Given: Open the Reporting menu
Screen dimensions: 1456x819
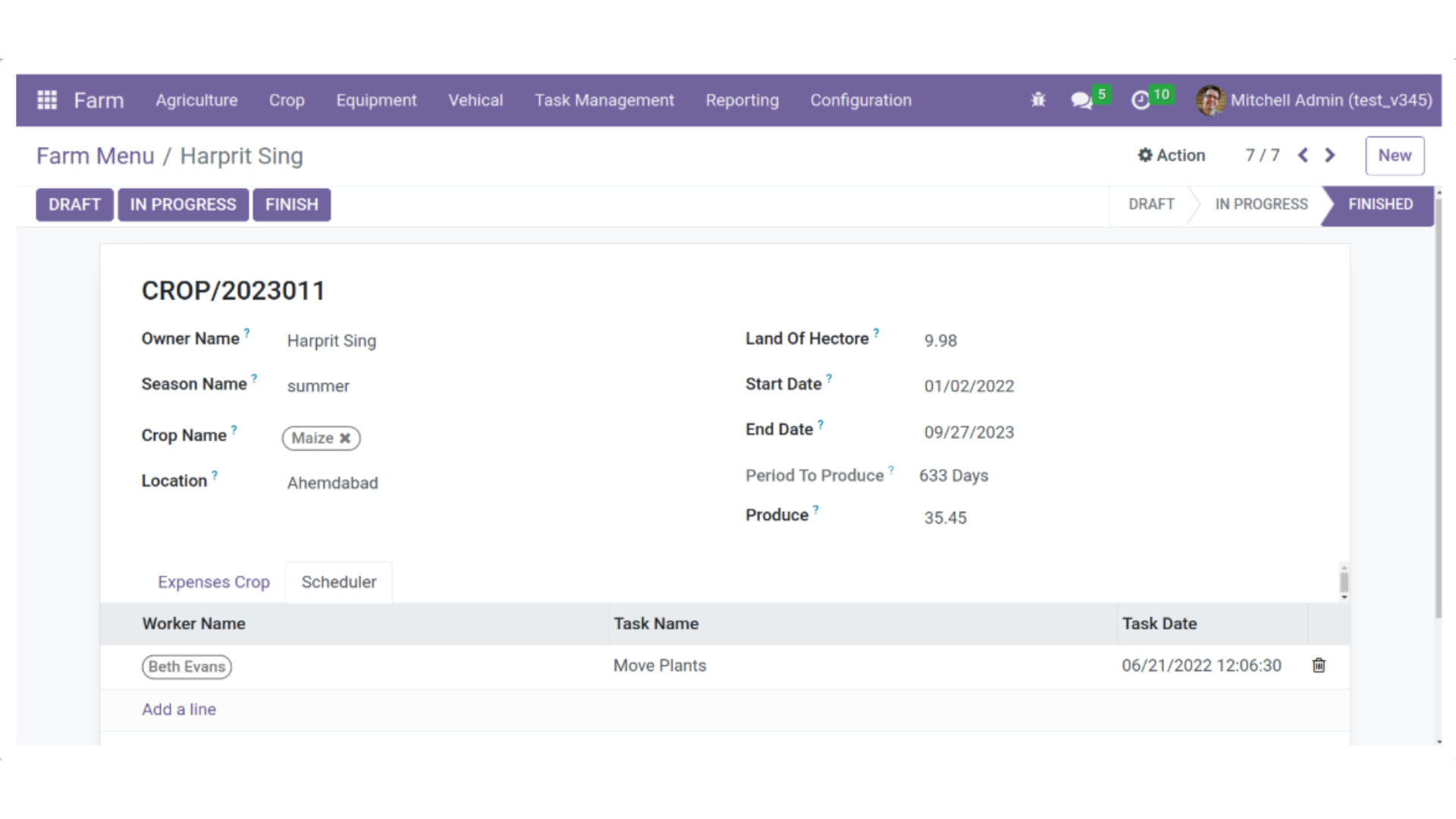Looking at the screenshot, I should [x=742, y=100].
